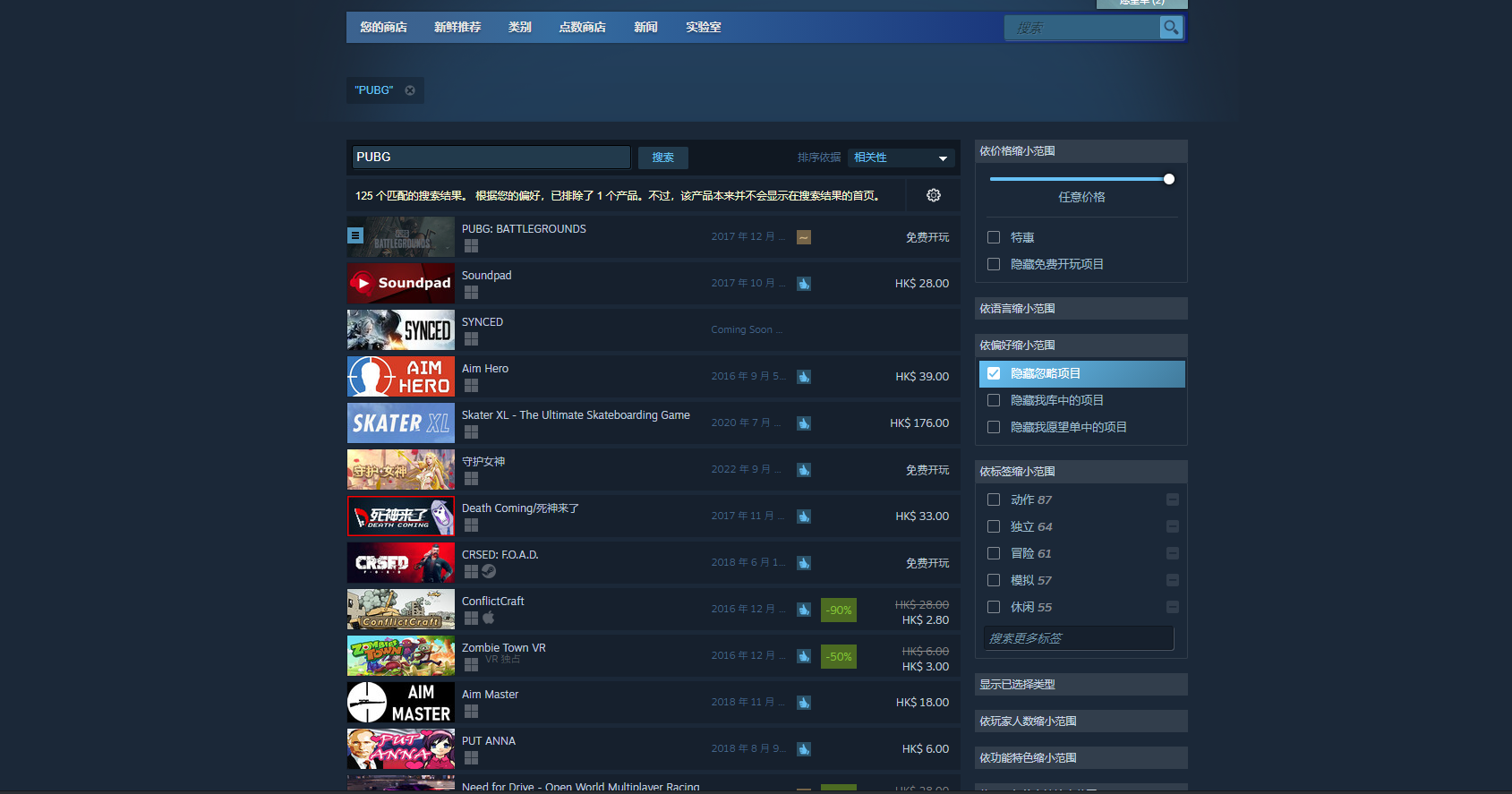Expand the 依语言缩小范围 section
Screen dimensions: 1512x794
coord(1081,309)
